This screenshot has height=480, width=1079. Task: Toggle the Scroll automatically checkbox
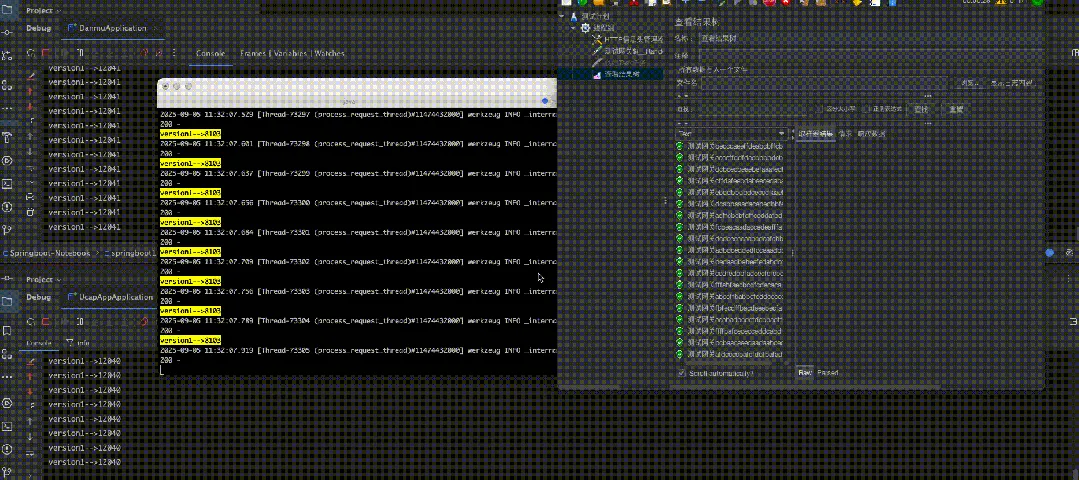pyautogui.click(x=682, y=373)
